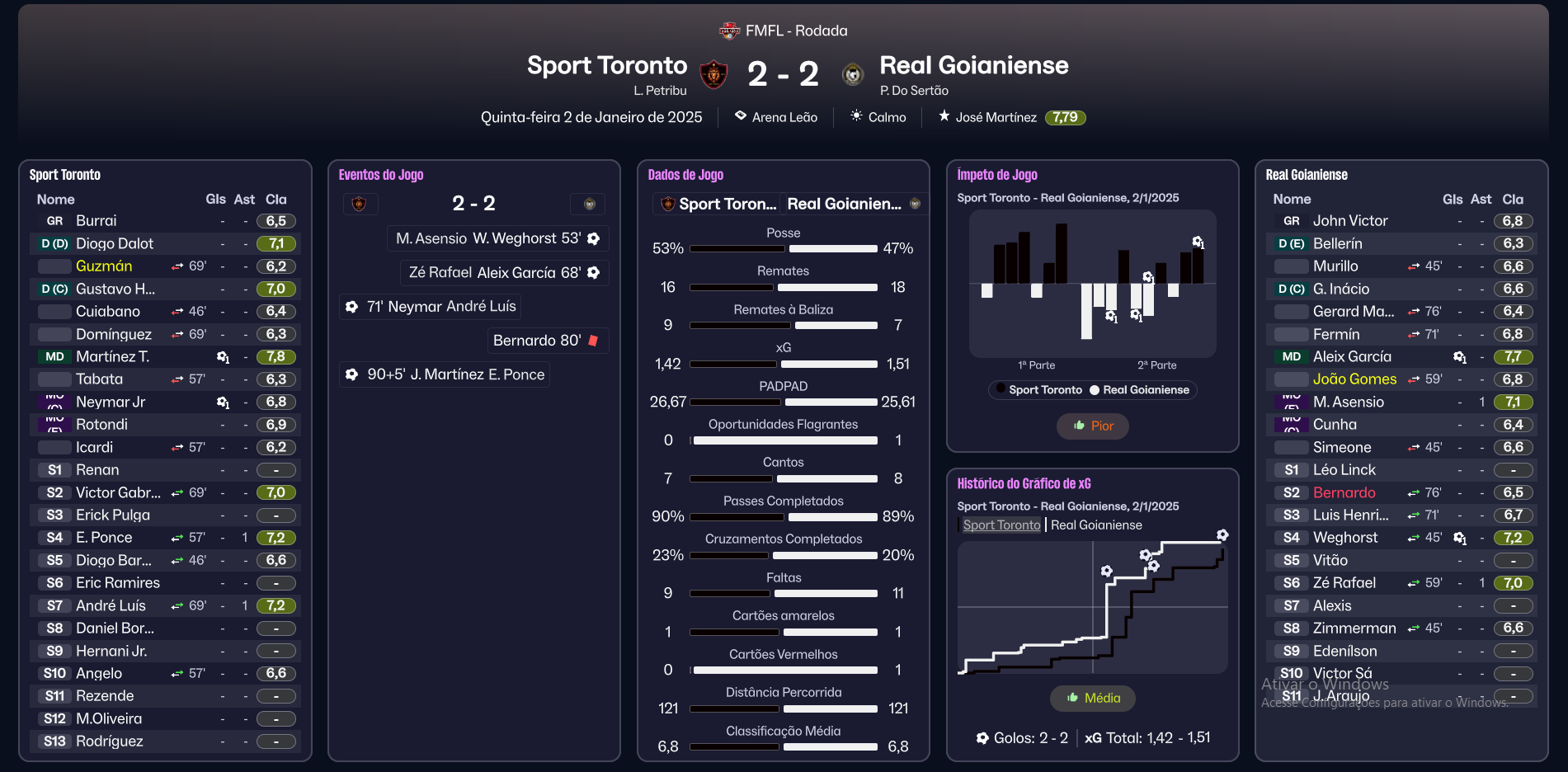
Task: Toggle Real Goianiense series in momentum legend
Action: point(1139,390)
